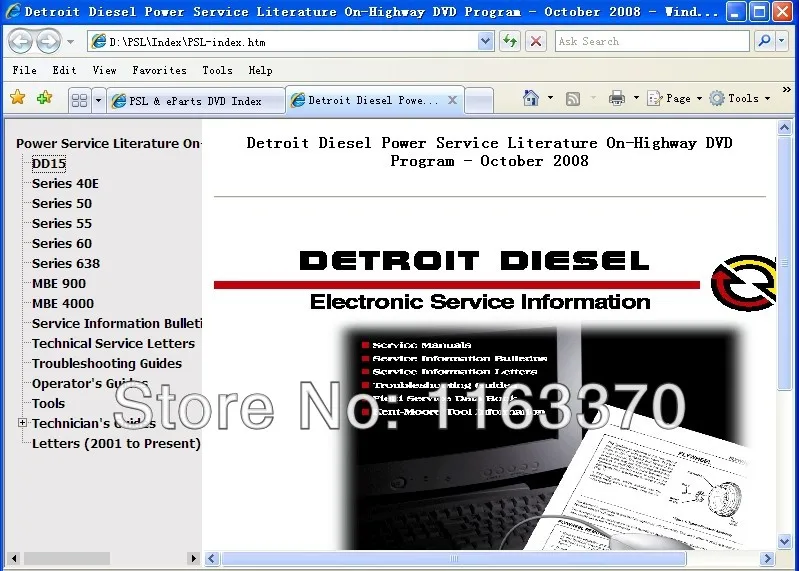This screenshot has width=799, height=571.
Task: Click into the Ask Search box
Action: (x=652, y=41)
